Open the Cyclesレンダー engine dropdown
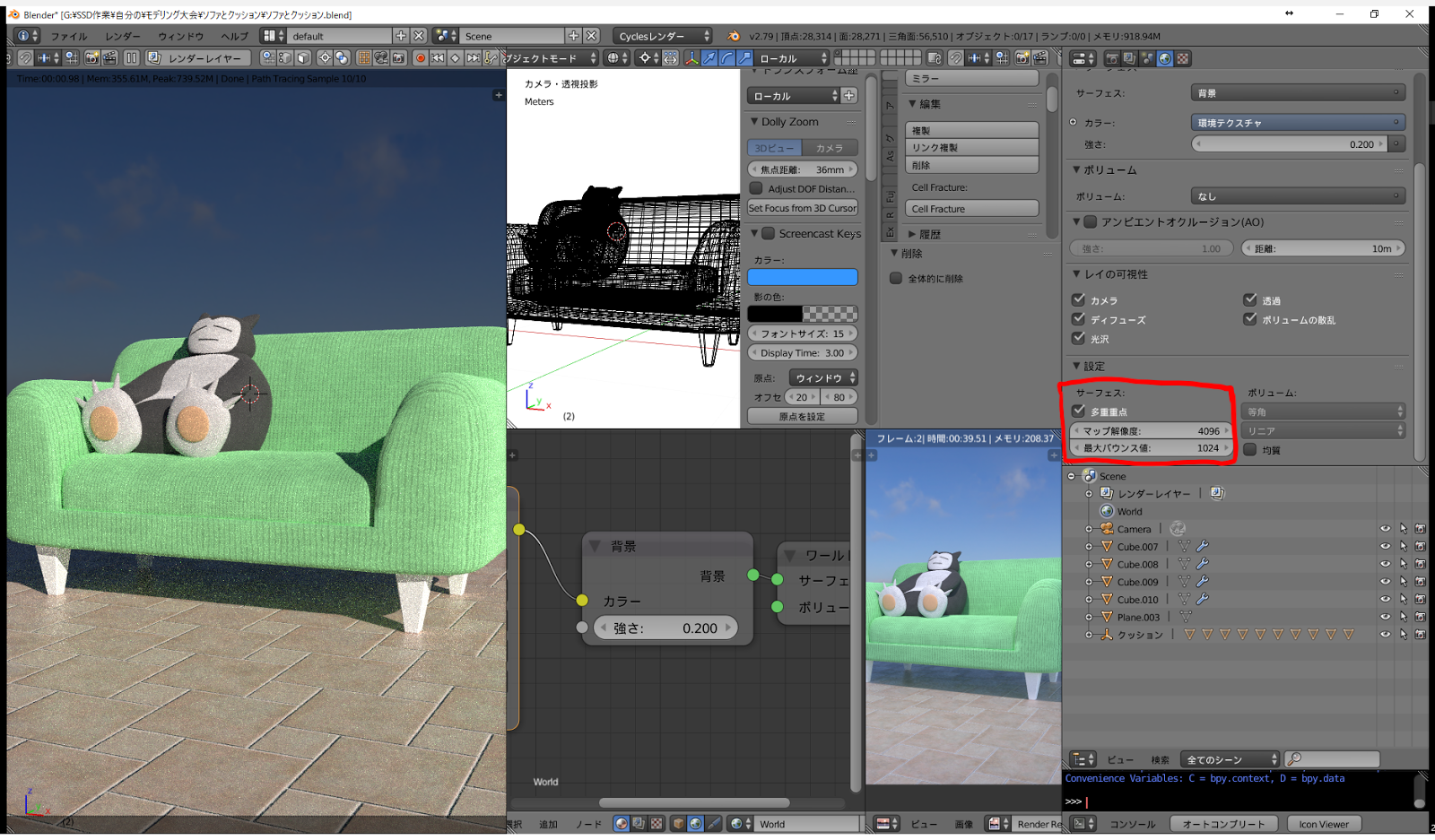This screenshot has width=1435, height=840. [663, 36]
